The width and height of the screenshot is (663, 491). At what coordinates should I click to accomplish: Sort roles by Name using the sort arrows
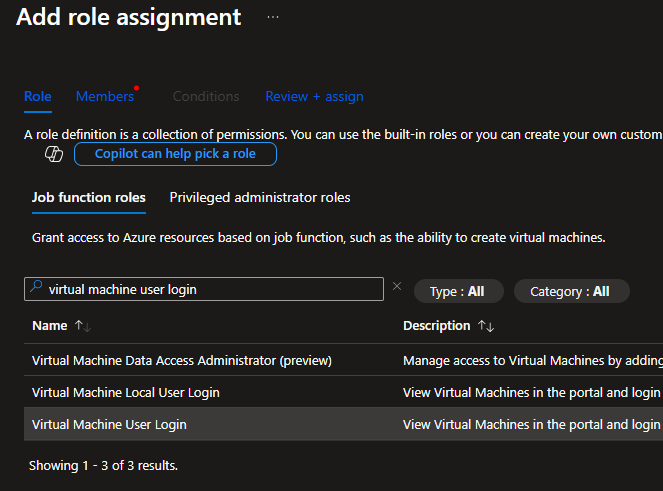(82, 326)
